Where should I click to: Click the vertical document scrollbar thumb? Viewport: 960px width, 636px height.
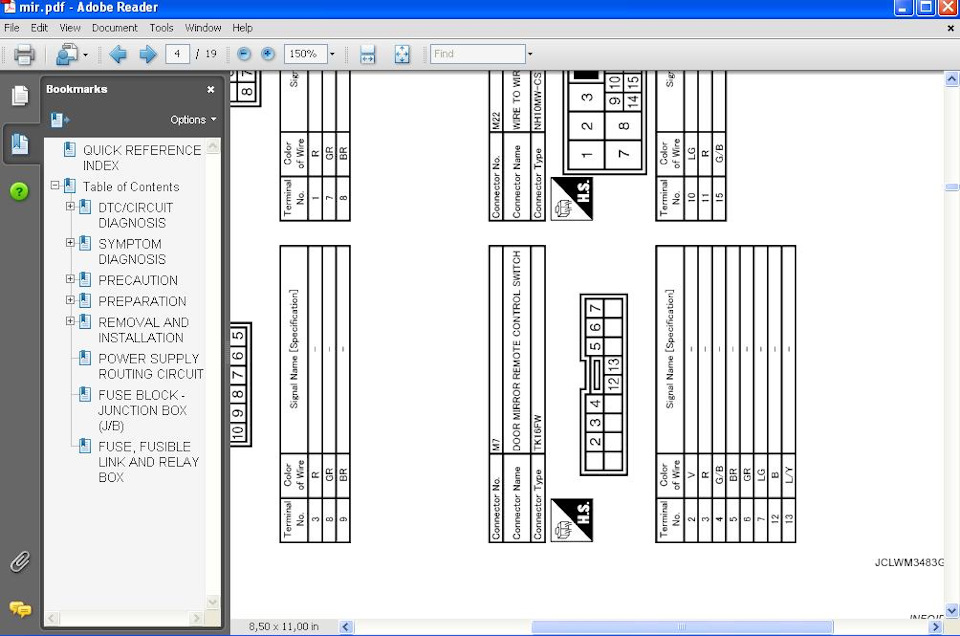point(951,187)
